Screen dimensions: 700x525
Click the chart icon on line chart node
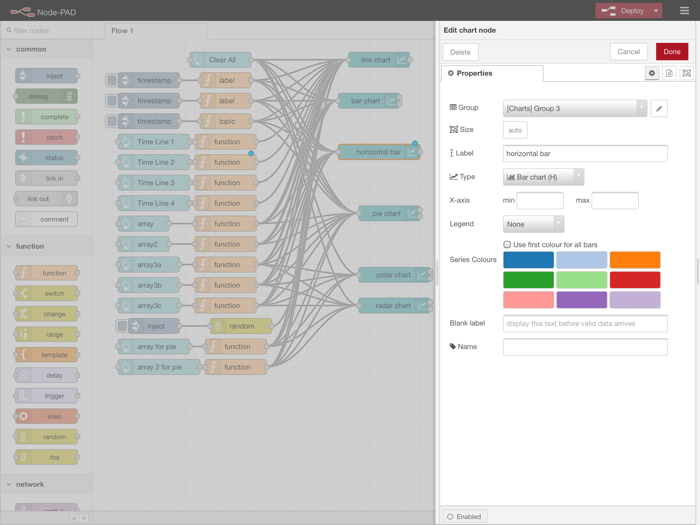(402, 60)
